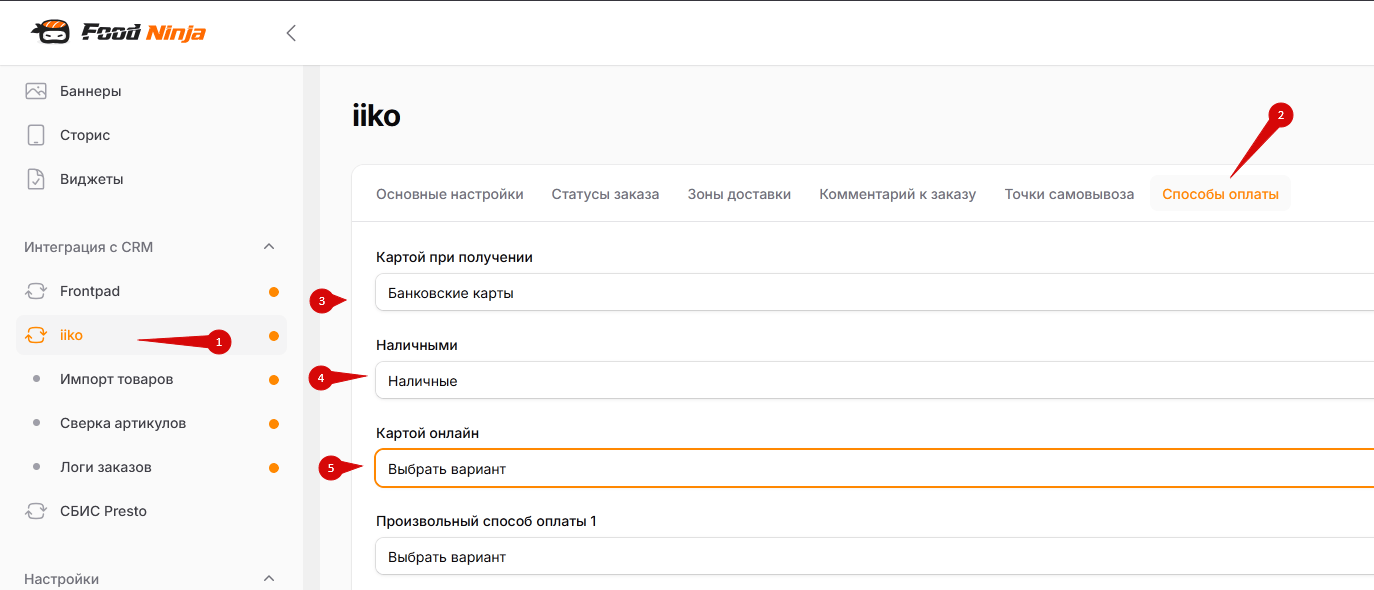Switch to Зоны доставки tab

coord(739,194)
